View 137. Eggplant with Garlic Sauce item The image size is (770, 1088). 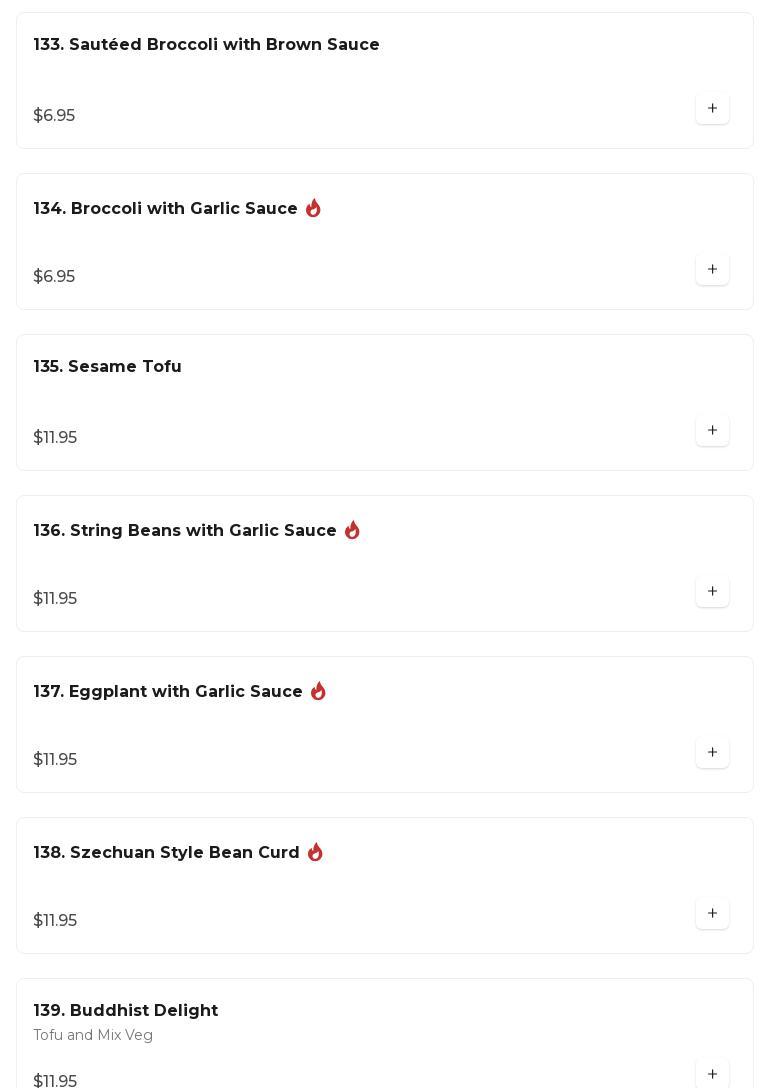tap(168, 692)
